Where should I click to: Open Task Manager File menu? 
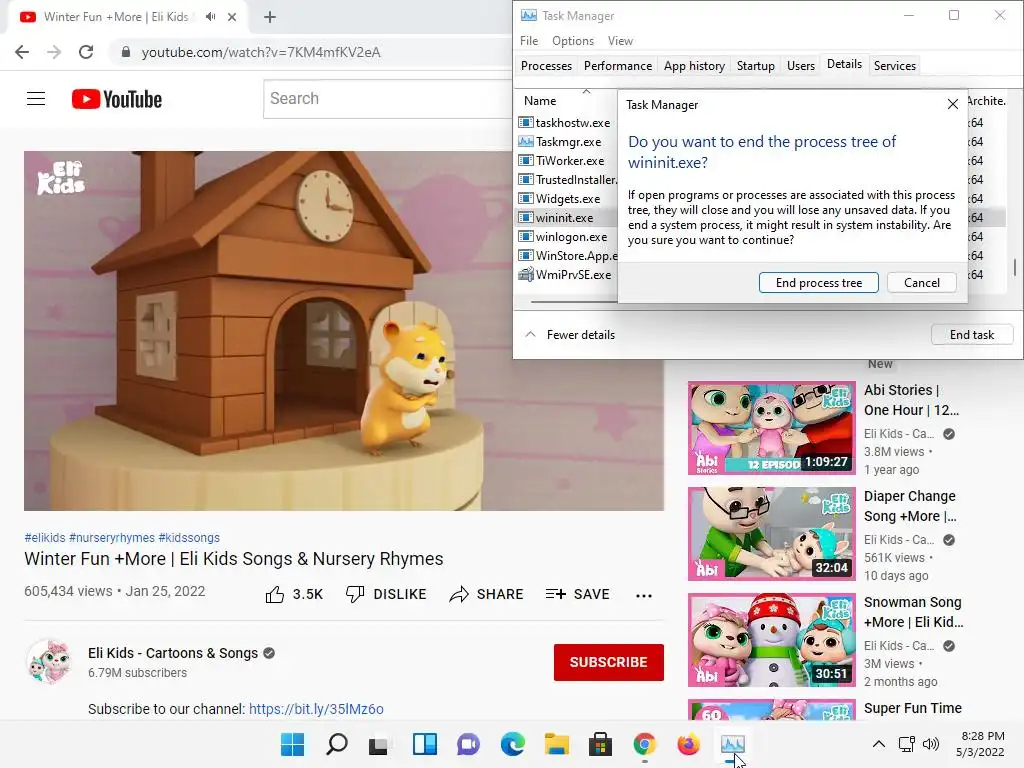click(x=529, y=41)
